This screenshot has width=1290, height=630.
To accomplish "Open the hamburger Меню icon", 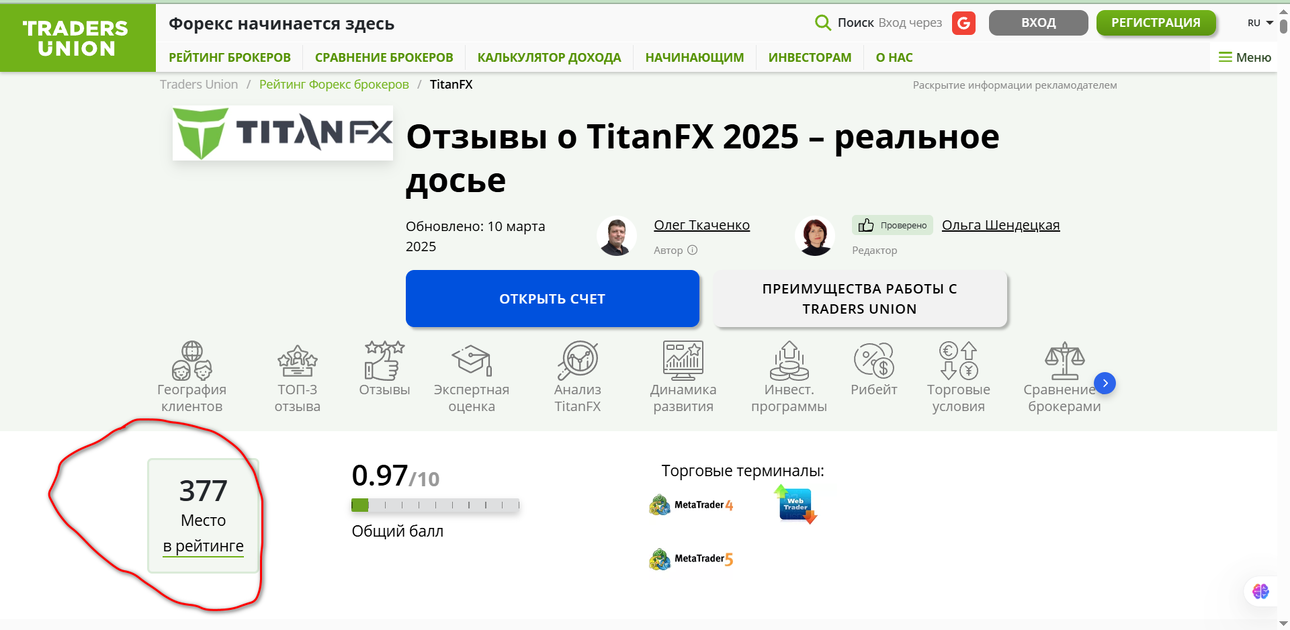I will 1225,57.
